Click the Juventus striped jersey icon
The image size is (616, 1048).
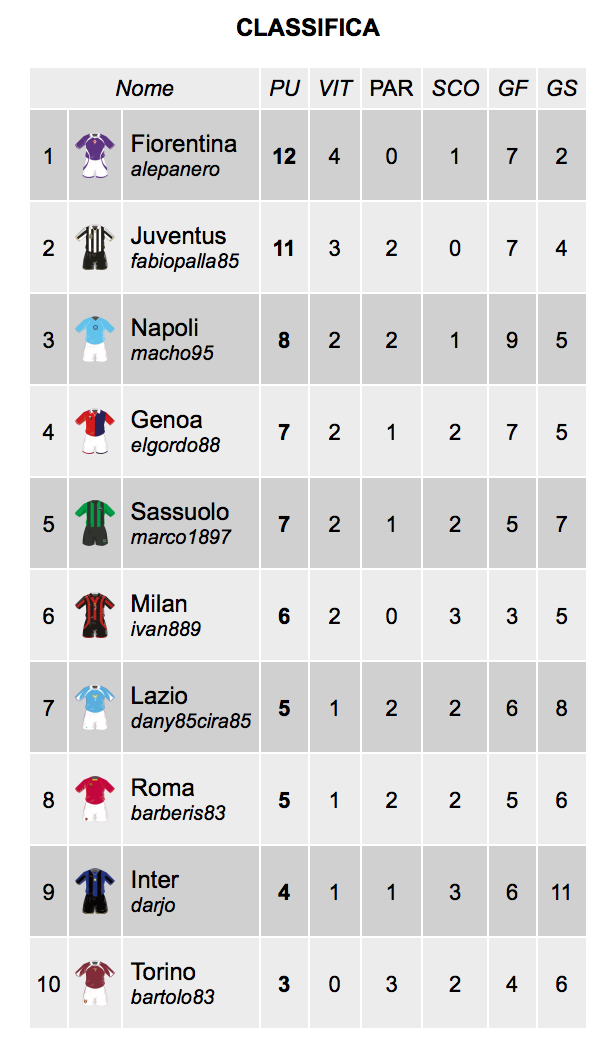coord(94,248)
